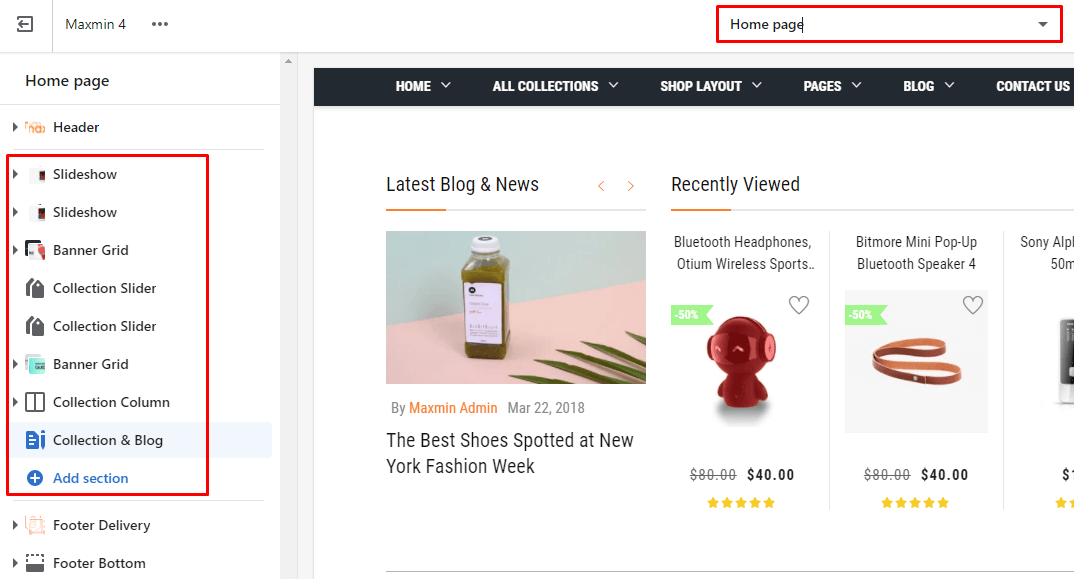1074x579 pixels.
Task: Expand the first Slideshow section
Action: click(x=15, y=175)
